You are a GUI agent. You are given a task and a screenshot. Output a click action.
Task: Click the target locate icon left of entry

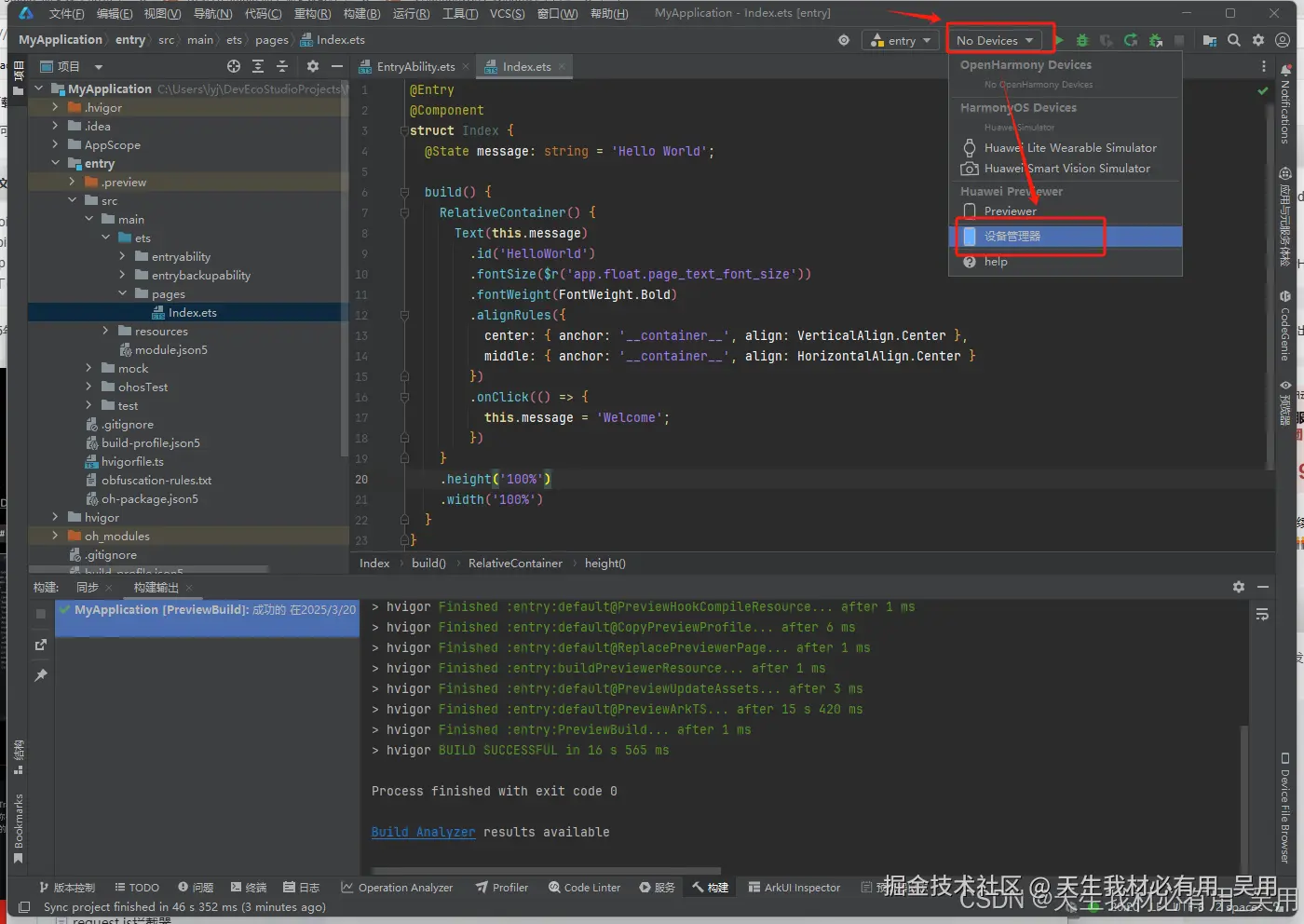844,40
